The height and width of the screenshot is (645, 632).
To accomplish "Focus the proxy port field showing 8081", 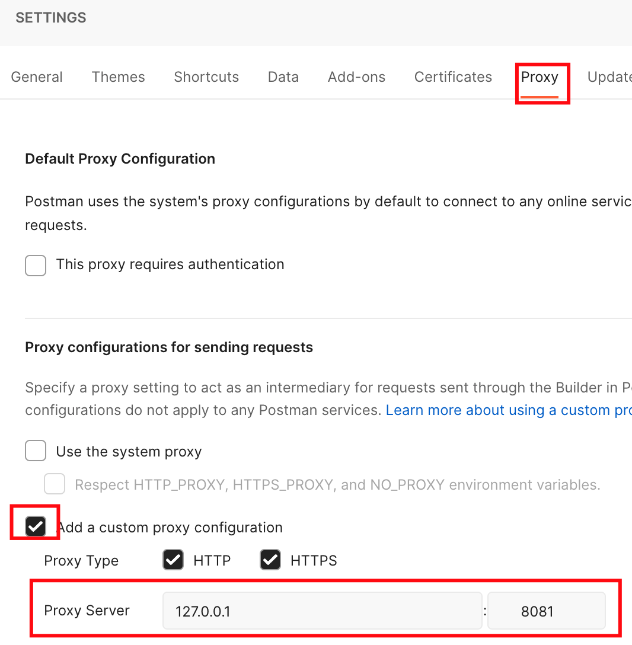I will (546, 611).
